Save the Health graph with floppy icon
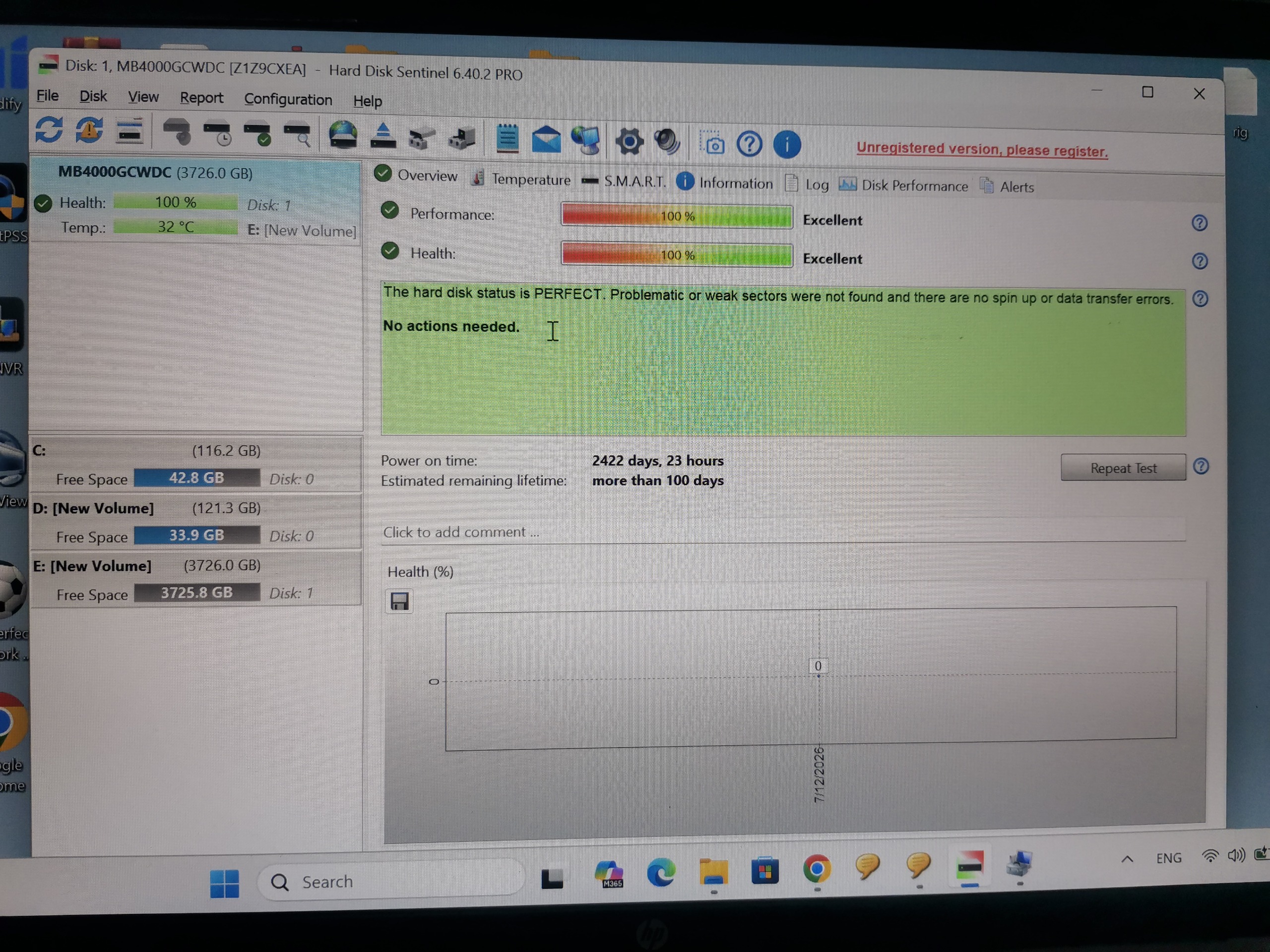Viewport: 1270px width, 952px height. click(399, 601)
